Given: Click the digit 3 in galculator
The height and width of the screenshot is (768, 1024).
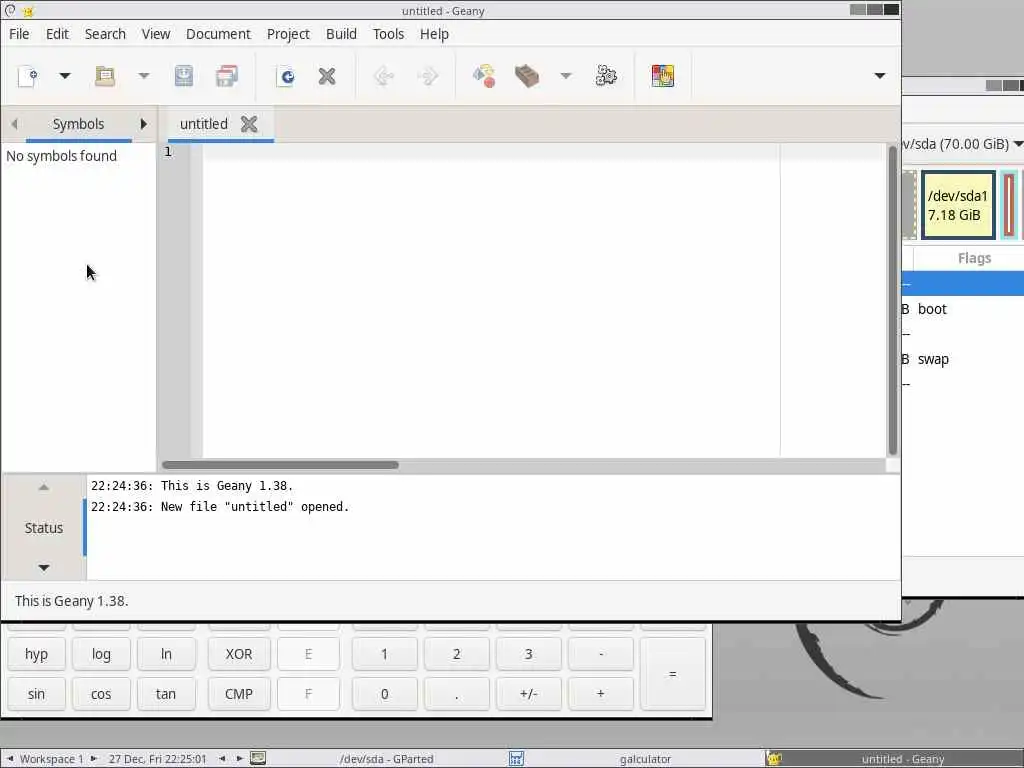Looking at the screenshot, I should [x=528, y=654].
